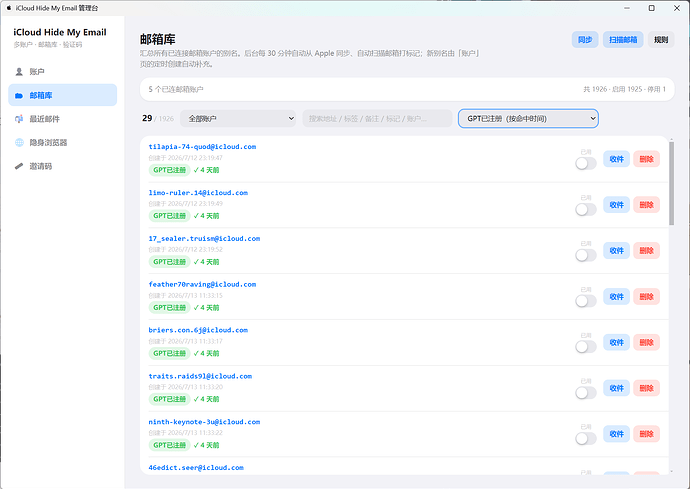Toggle the switch for 17_sealer.truism@icloud.com
The image size is (690, 489).
(586, 255)
